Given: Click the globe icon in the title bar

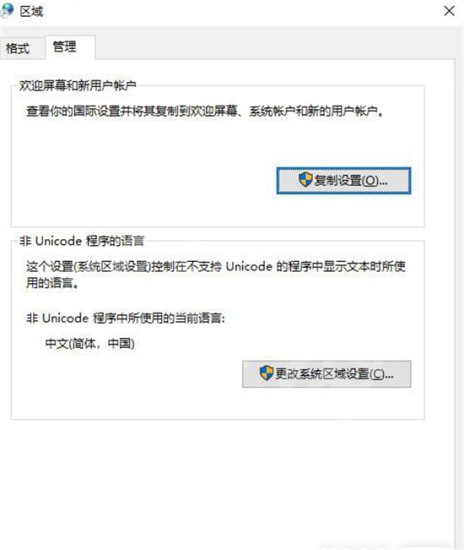Looking at the screenshot, I should 7,10.
